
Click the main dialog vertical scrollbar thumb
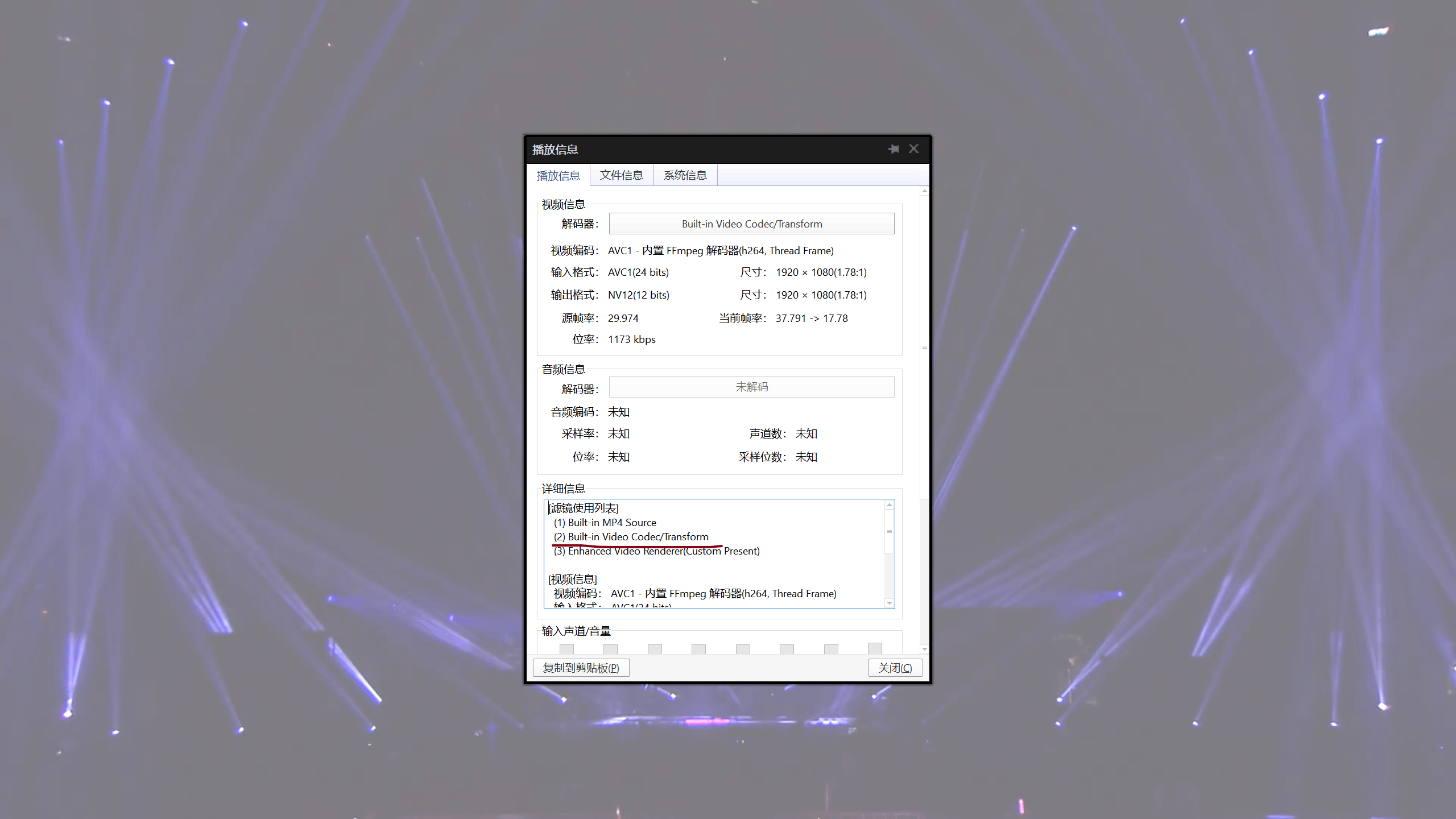click(x=925, y=347)
